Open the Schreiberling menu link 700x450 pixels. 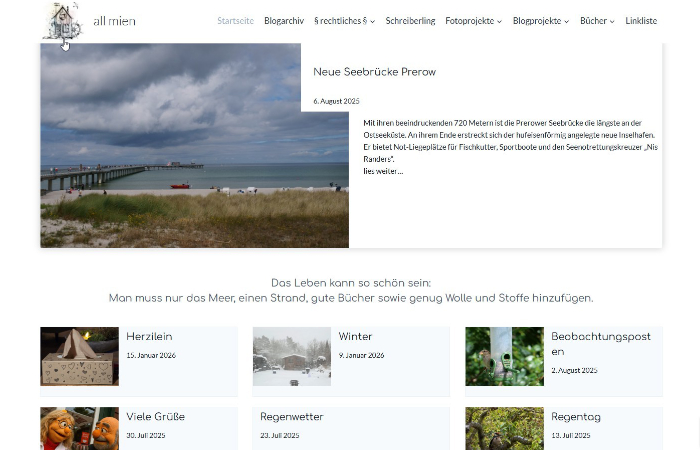(x=410, y=21)
